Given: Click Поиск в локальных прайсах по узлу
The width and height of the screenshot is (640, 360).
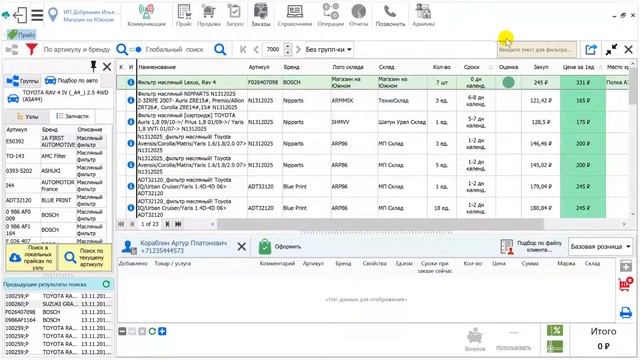Looking at the screenshot, I should (31, 258).
